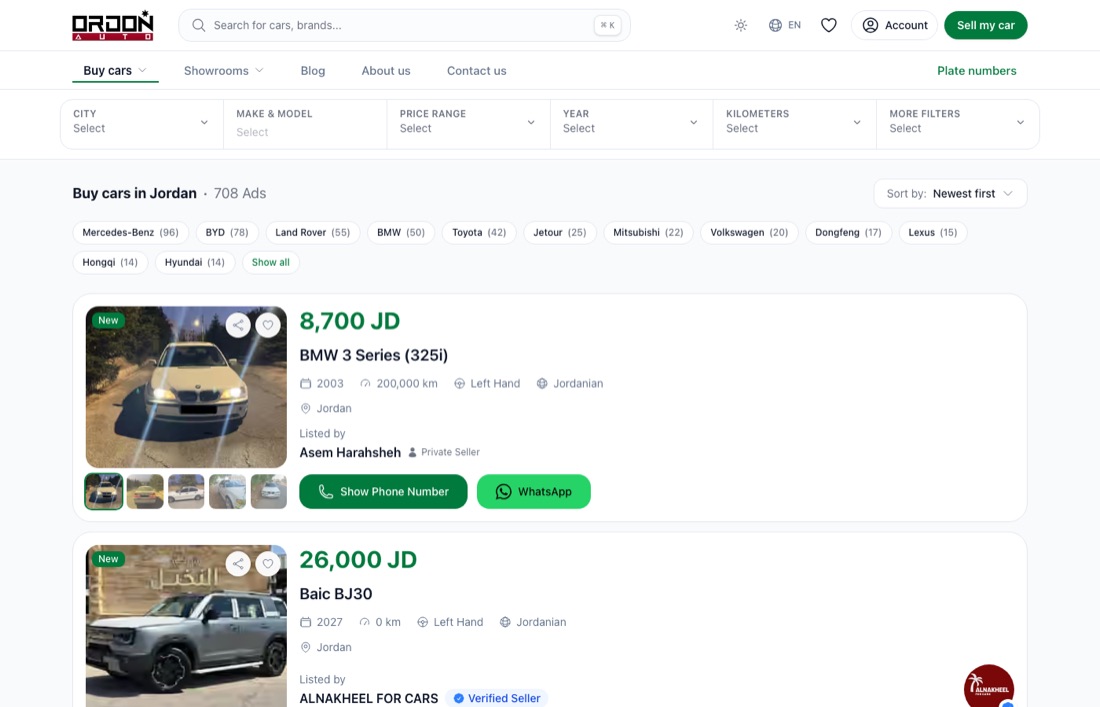This screenshot has height=707, width=1100.
Task: Filter by Mercedes-Benz (96) chip
Action: click(130, 232)
